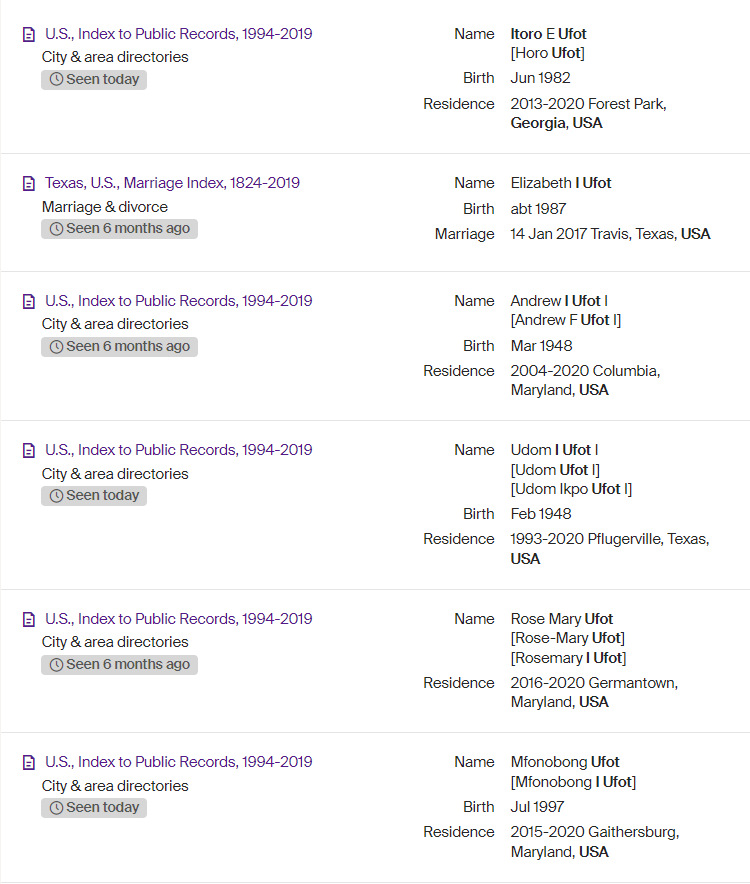
Task: Click the clock icon in the Texas marriage Seen badge
Action: [x=56, y=228]
